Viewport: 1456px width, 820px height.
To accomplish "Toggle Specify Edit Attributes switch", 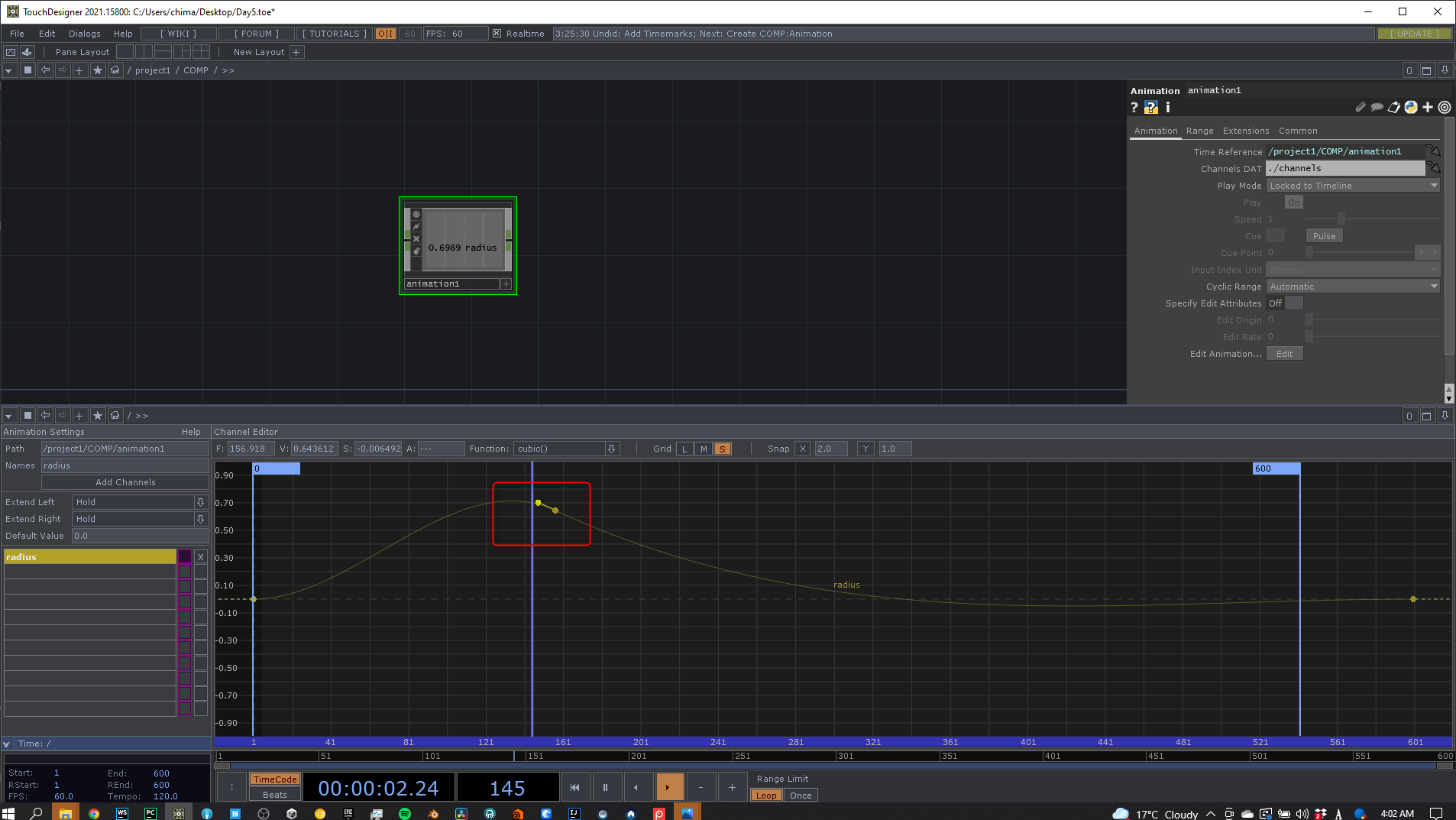I will 1293,303.
